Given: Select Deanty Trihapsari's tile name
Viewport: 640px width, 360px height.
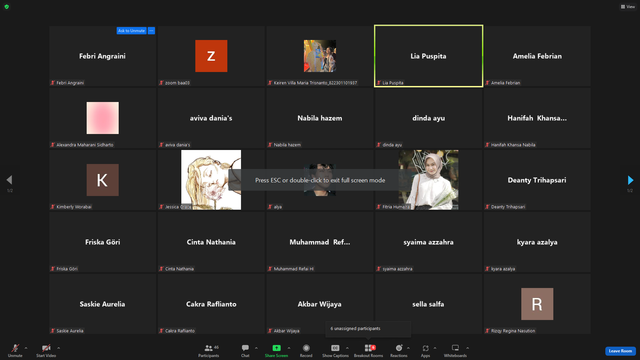Looking at the screenshot, I should point(537,180).
